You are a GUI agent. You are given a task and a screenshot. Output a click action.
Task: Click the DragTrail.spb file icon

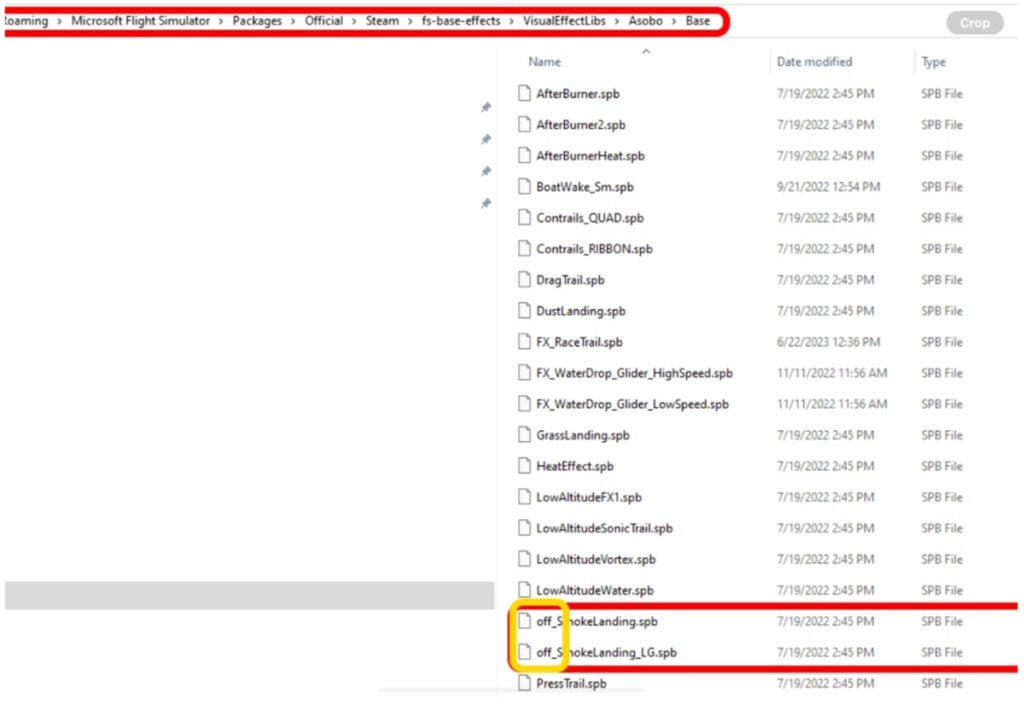[524, 279]
